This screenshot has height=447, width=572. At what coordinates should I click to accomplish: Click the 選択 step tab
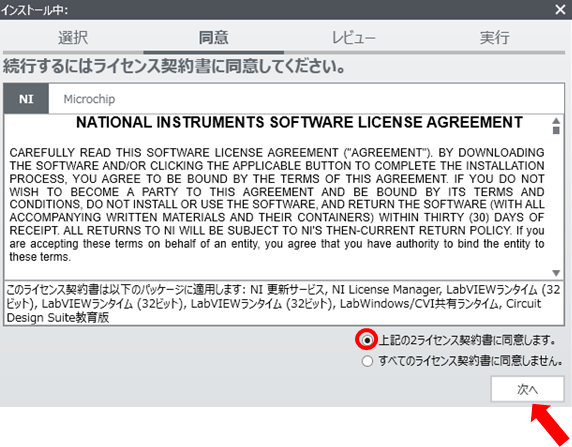pos(73,38)
